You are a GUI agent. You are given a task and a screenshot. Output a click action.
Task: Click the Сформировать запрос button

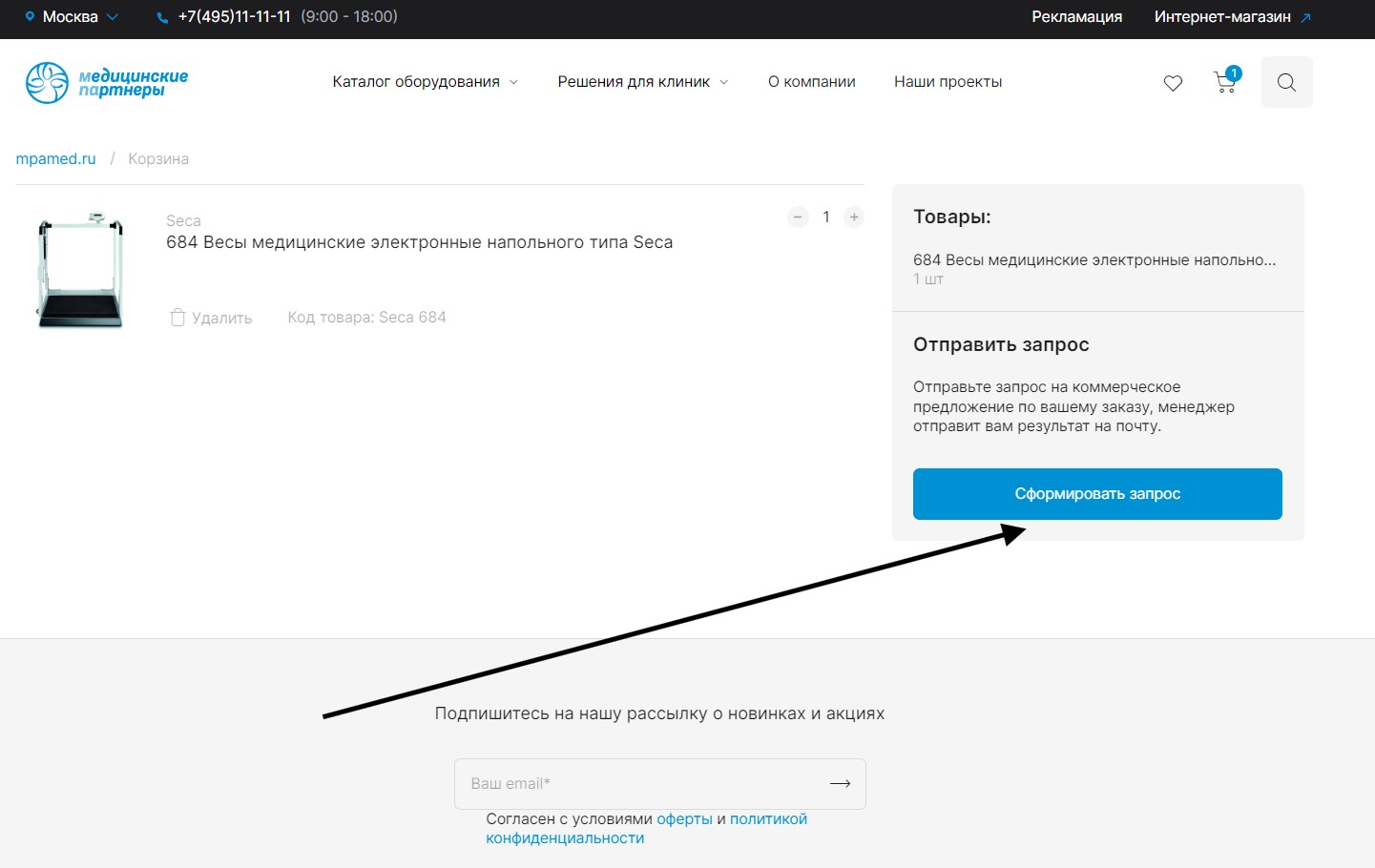pyautogui.click(x=1097, y=494)
